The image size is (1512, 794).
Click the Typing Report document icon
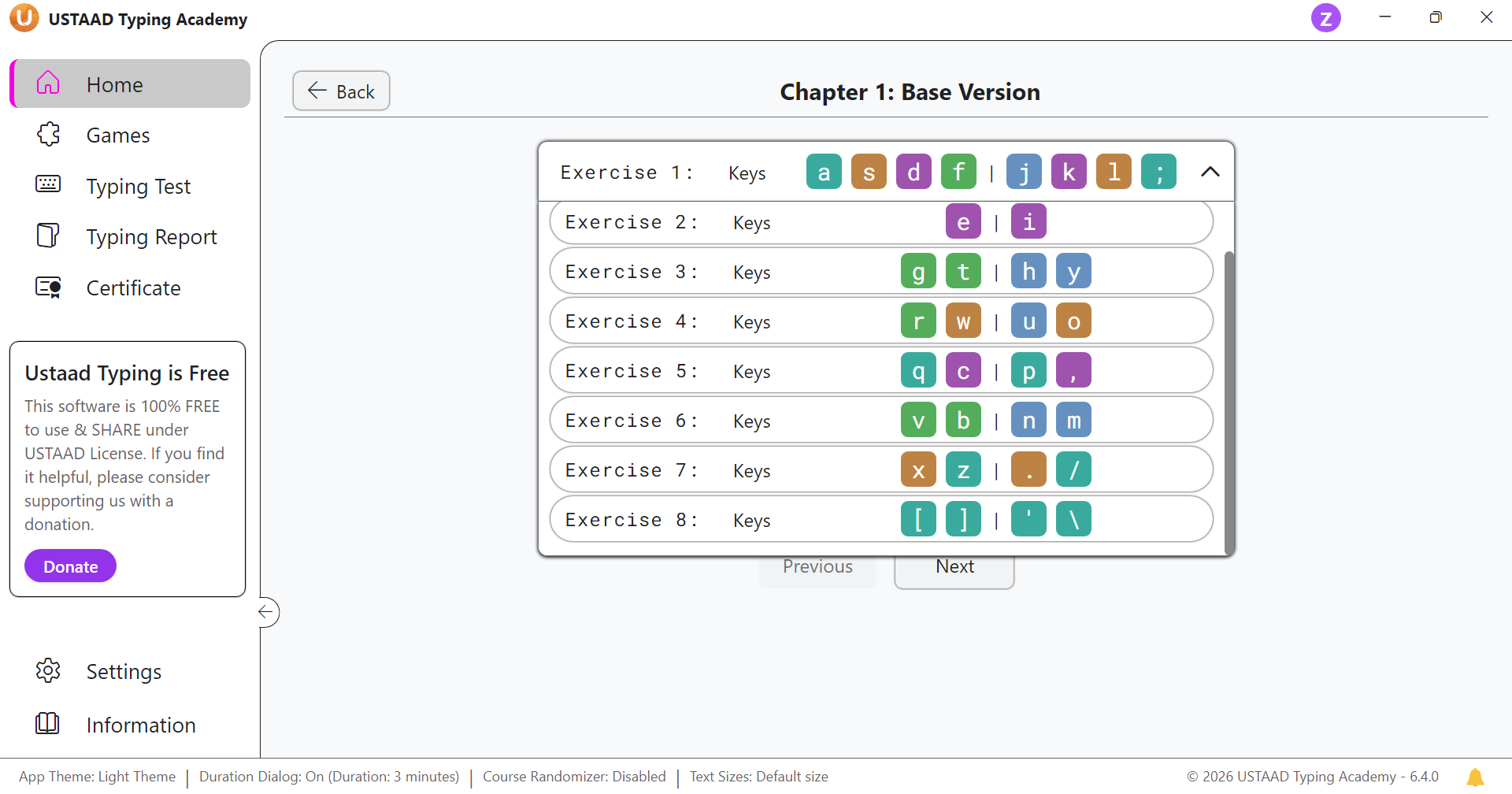click(48, 236)
